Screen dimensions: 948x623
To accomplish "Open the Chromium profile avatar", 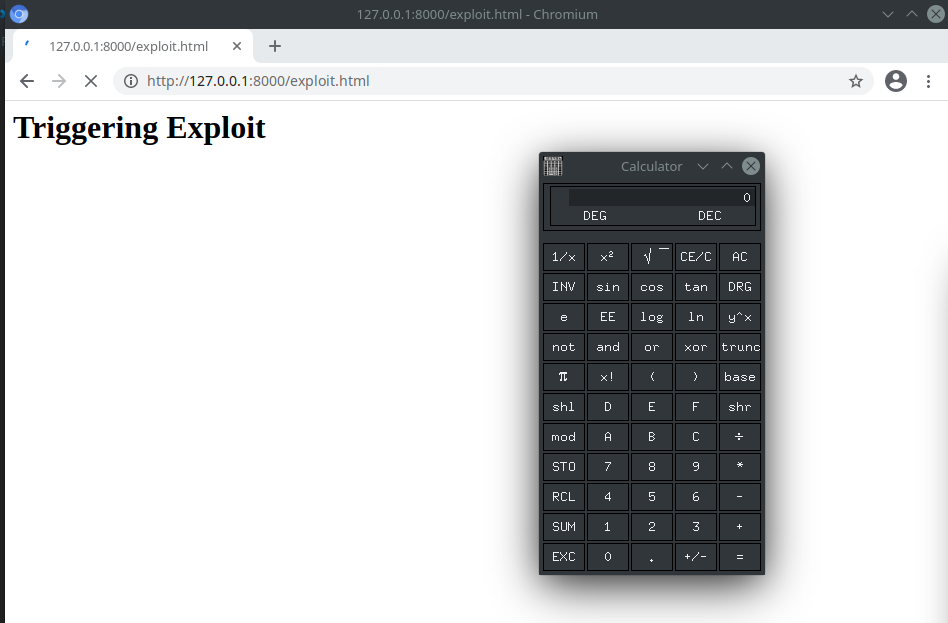I will point(895,81).
